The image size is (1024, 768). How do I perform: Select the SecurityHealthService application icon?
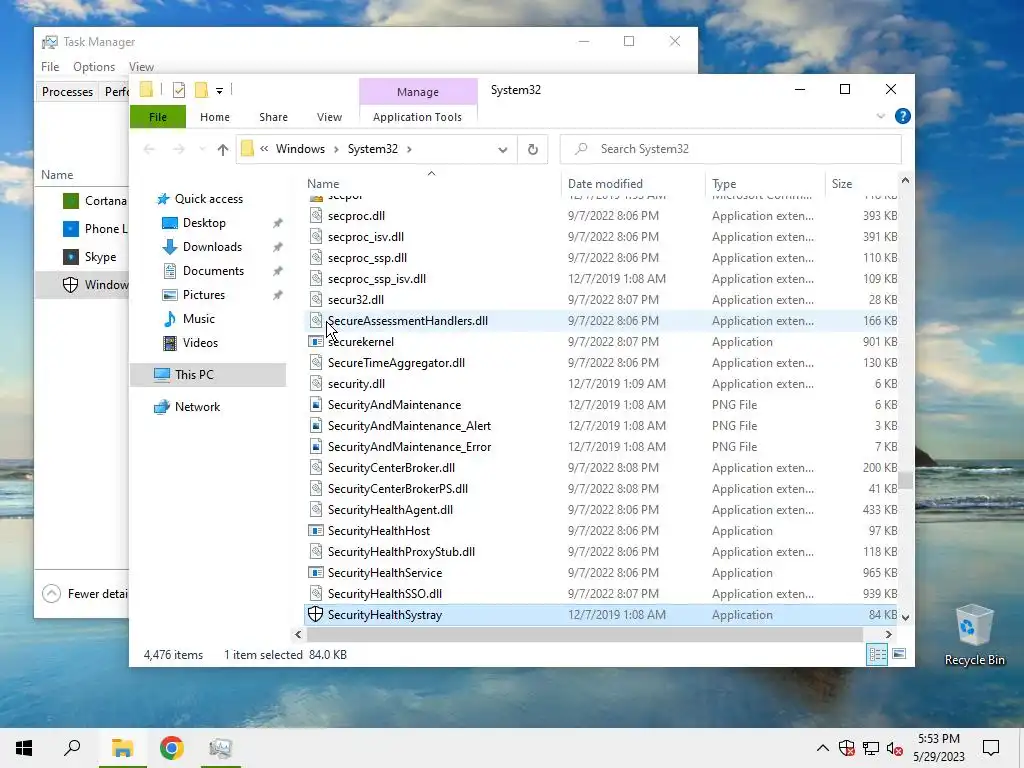point(316,573)
